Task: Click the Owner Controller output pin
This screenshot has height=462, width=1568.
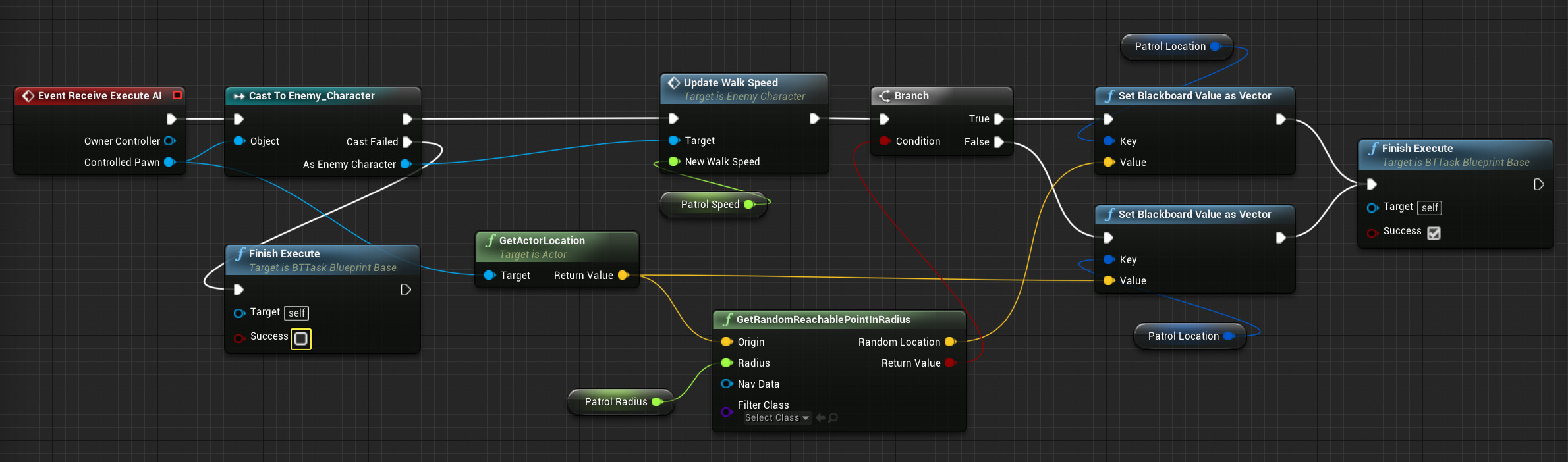Action: tap(169, 141)
